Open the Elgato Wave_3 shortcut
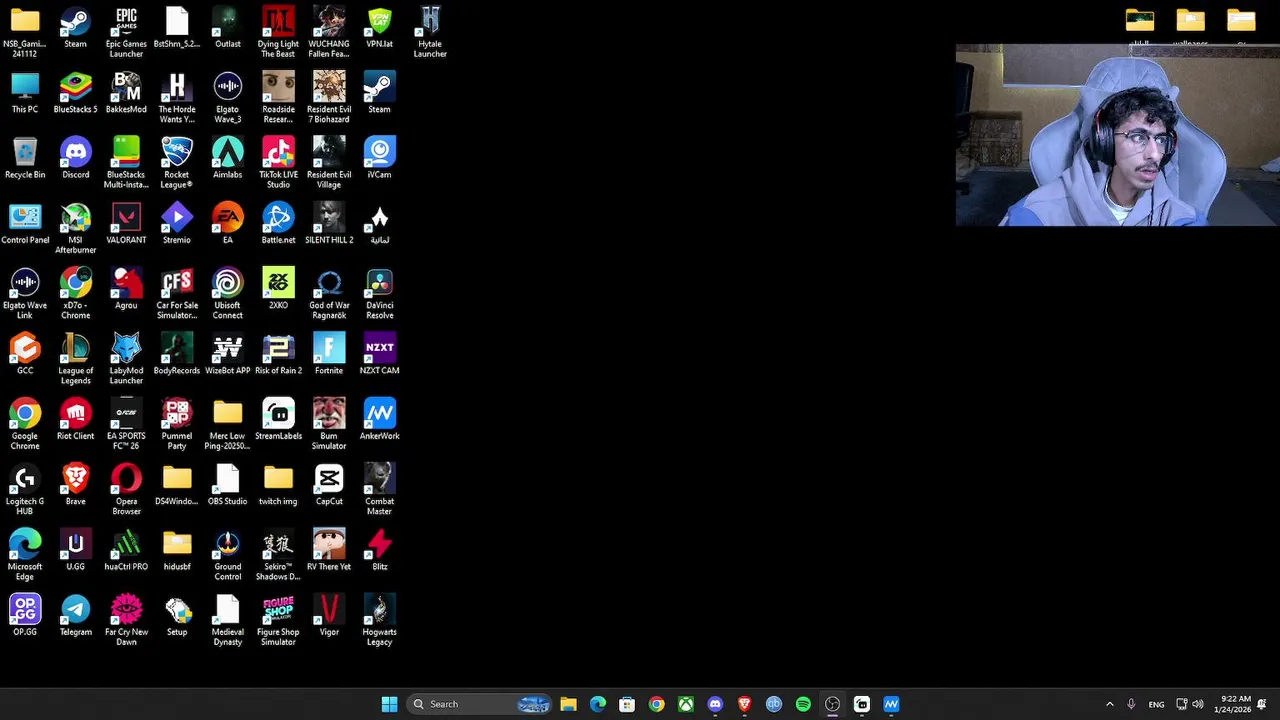 click(227, 98)
